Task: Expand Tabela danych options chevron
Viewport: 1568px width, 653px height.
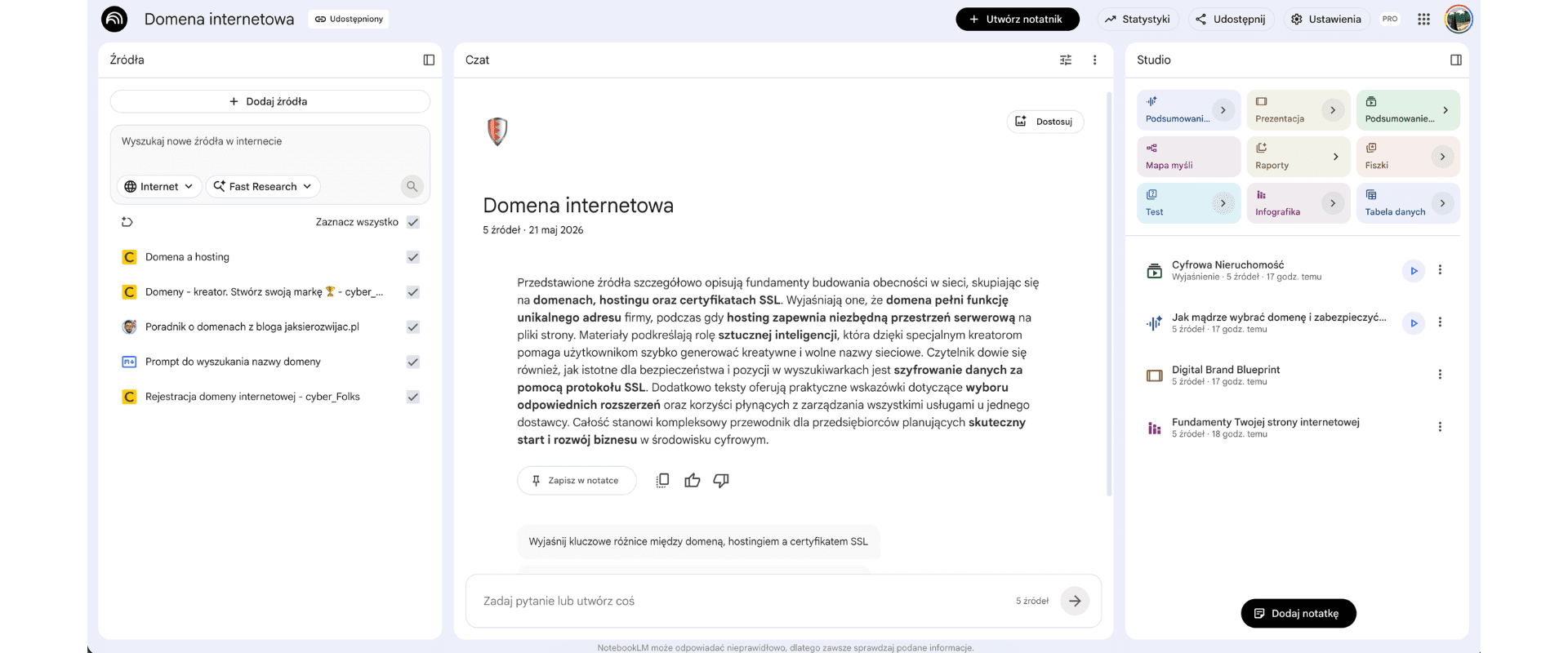Action: (1442, 203)
